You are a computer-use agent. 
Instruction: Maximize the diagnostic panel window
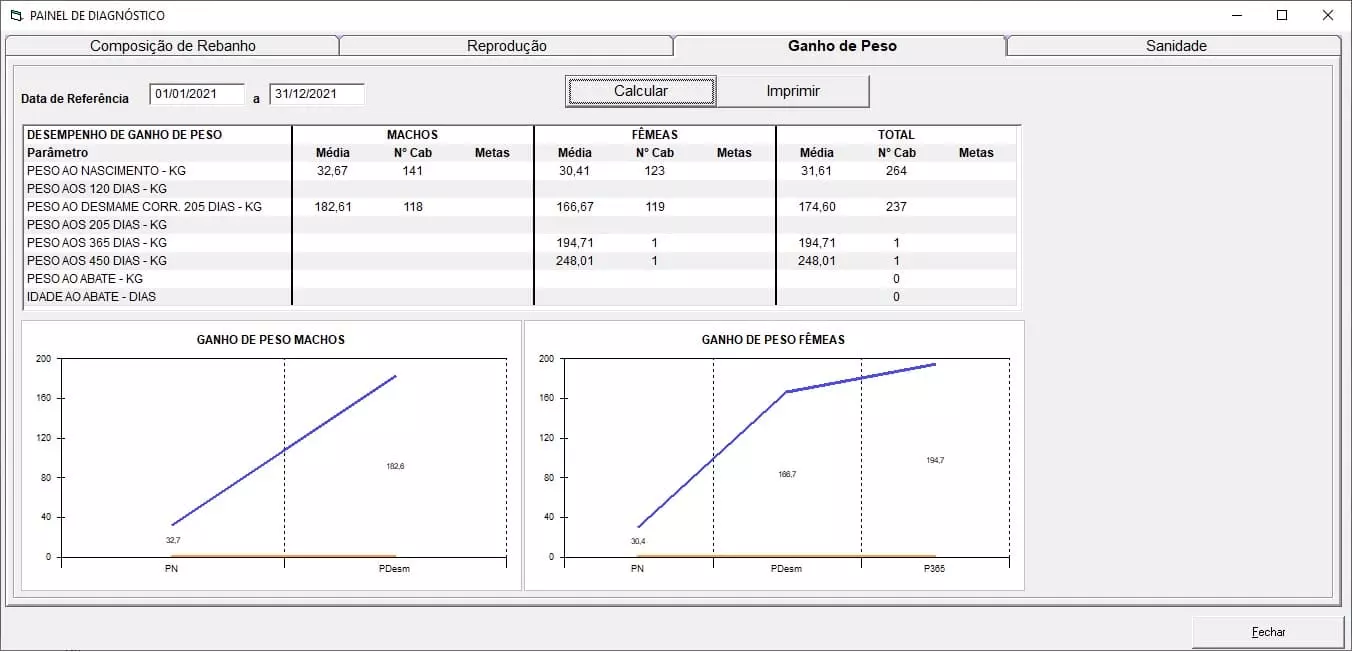tap(1282, 15)
